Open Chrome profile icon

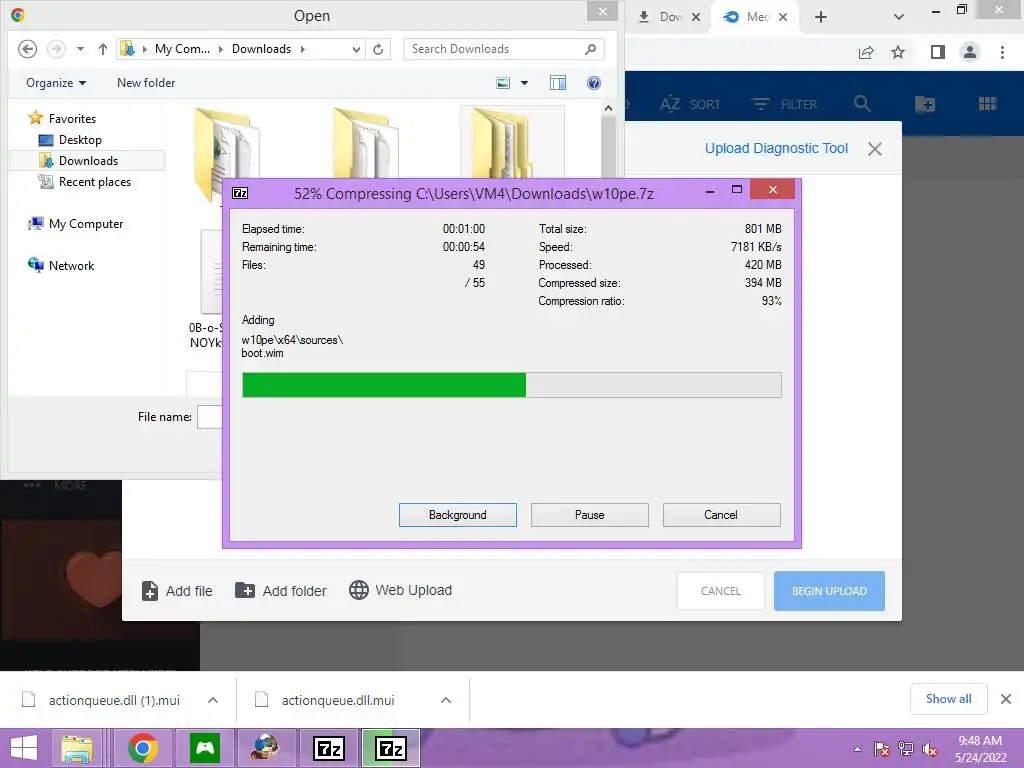pyautogui.click(x=970, y=52)
